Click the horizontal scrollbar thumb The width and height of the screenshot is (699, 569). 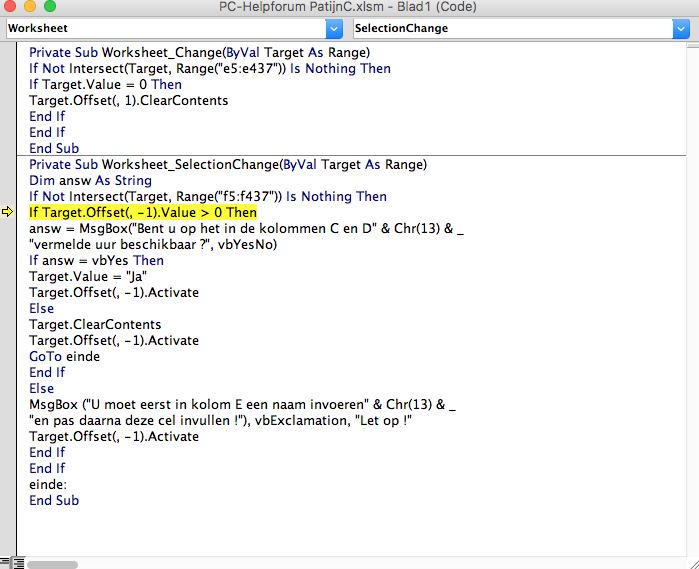click(x=52, y=565)
